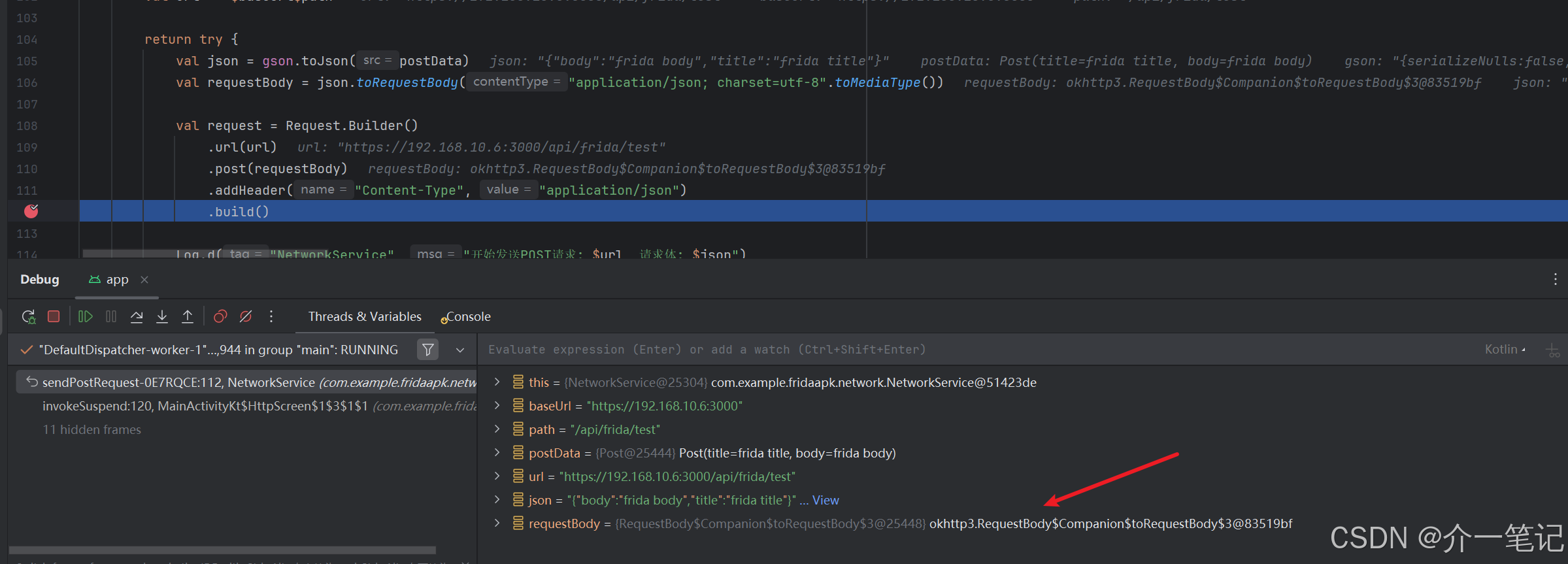This screenshot has height=564, width=1568.
Task: Click the Debug panel title
Action: pyautogui.click(x=40, y=280)
